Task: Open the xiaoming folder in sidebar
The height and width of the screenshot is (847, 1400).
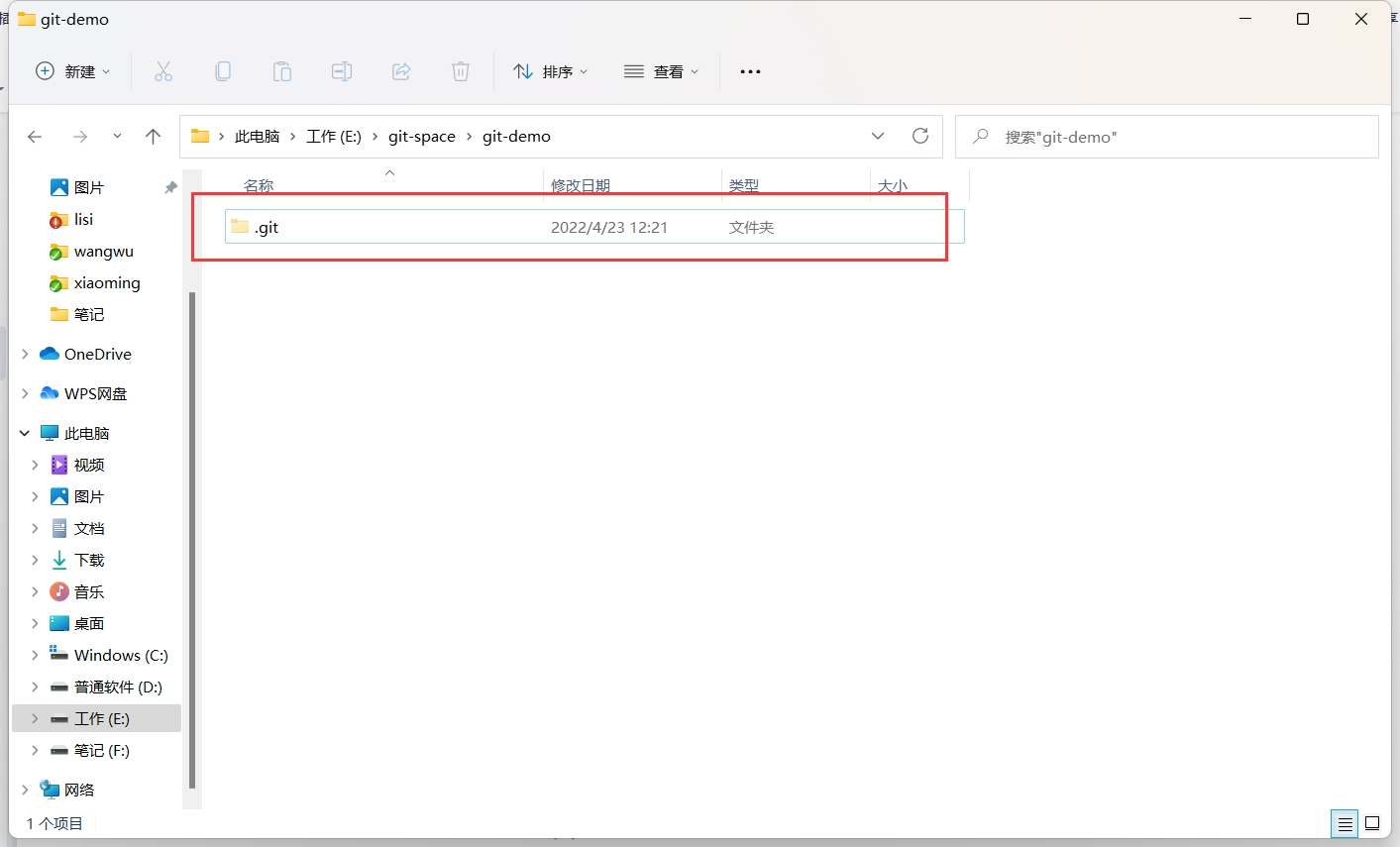Action: (x=107, y=282)
